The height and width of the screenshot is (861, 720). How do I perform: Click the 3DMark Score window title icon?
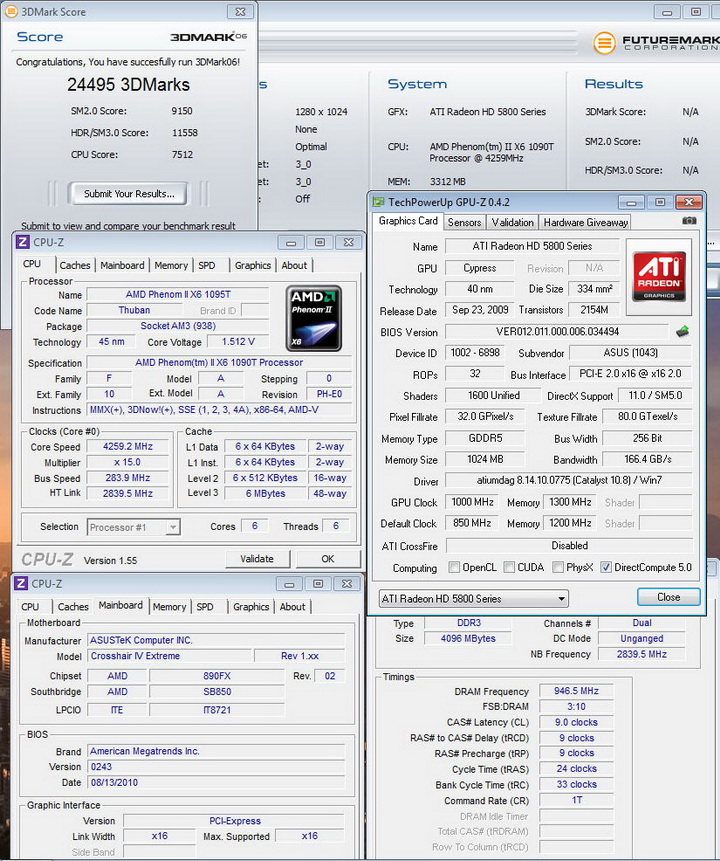11,12
